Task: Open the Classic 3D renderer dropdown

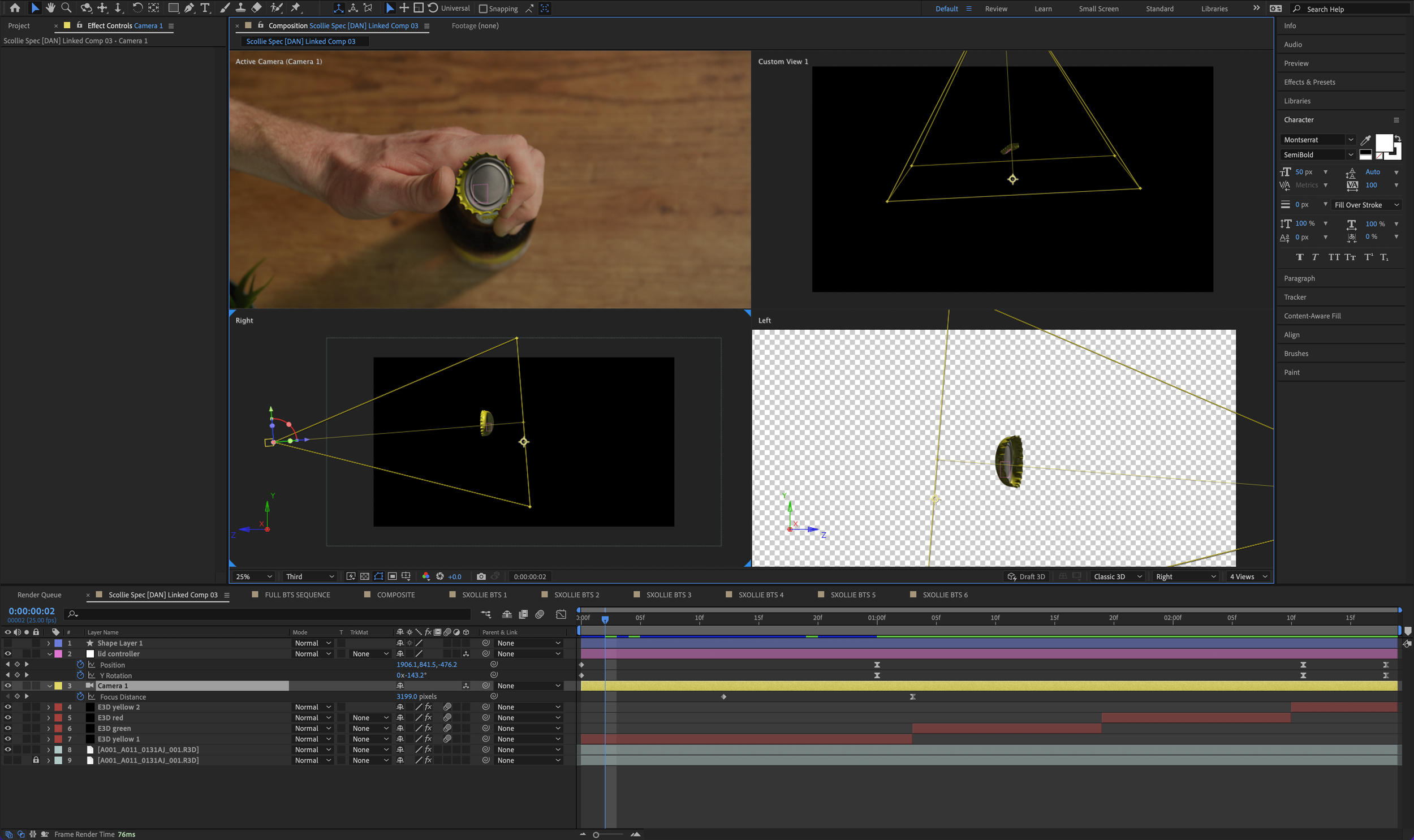Action: tap(1117, 576)
